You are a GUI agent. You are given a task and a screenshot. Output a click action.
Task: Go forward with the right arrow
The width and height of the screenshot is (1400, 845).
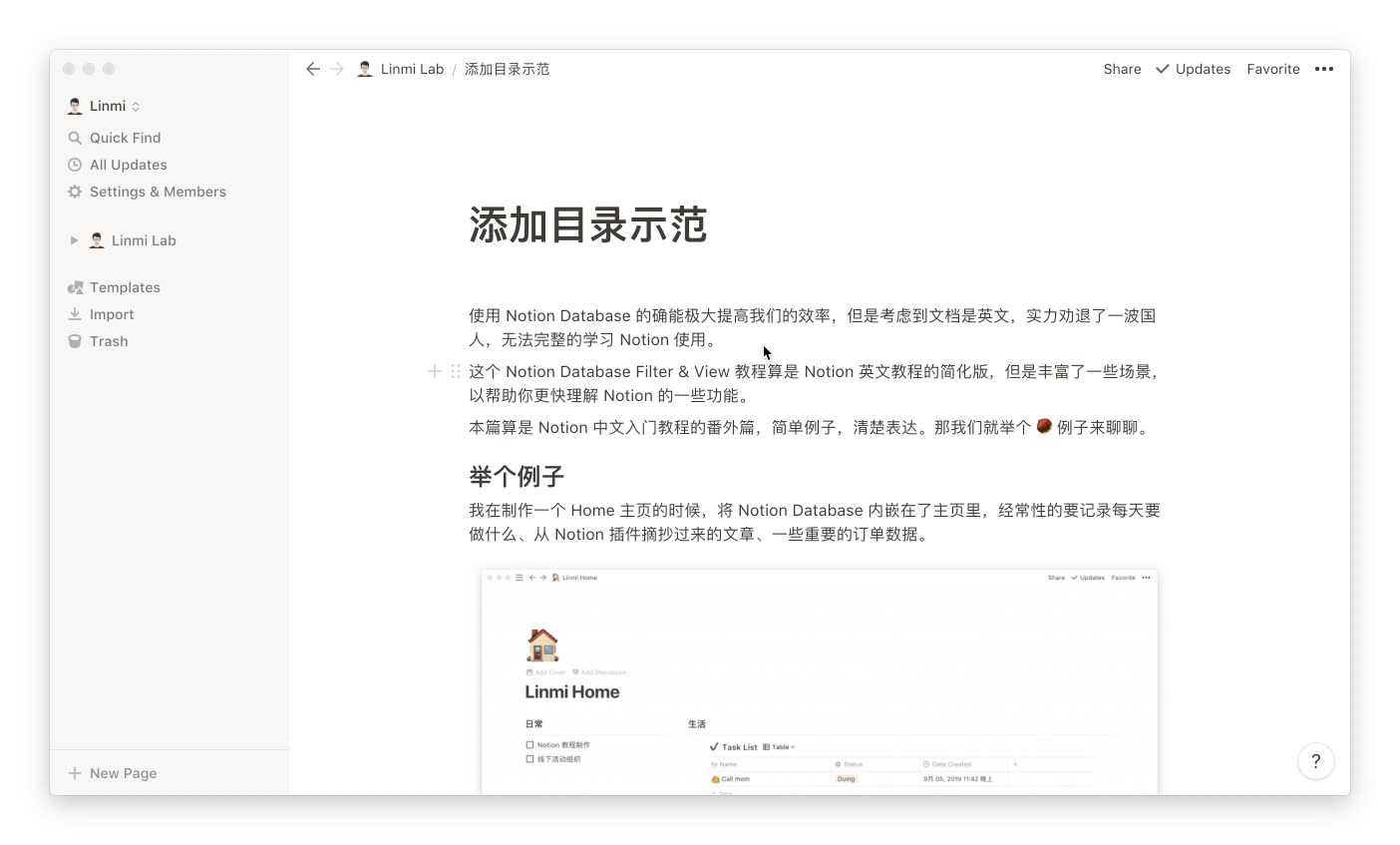point(337,69)
